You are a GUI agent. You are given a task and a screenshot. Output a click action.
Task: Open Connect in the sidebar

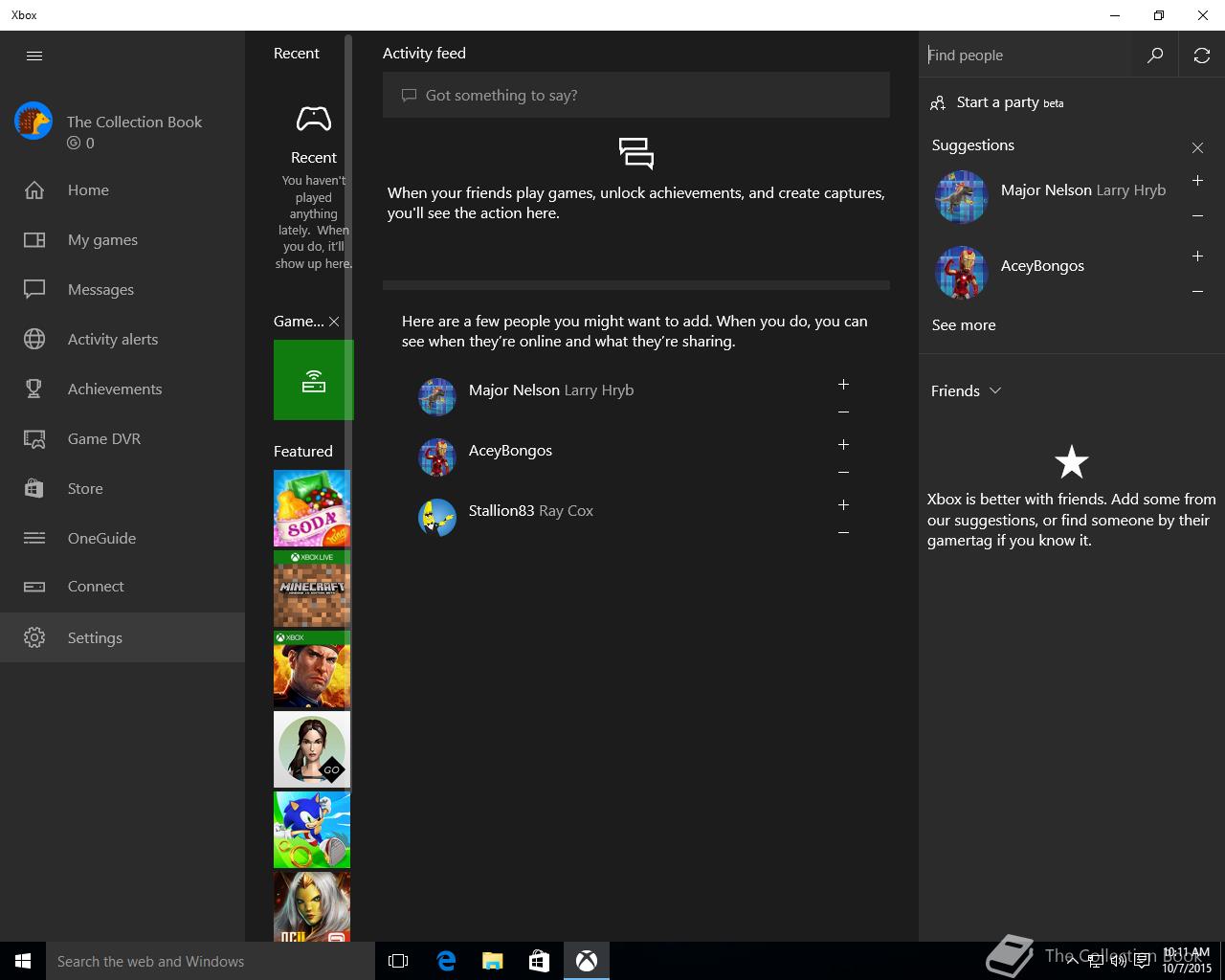click(122, 586)
